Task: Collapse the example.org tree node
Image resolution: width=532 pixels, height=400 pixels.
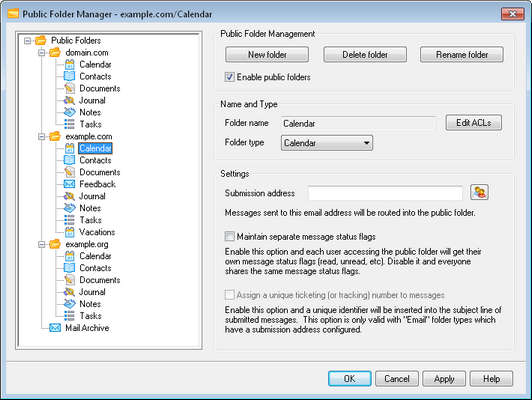Action: (41, 244)
